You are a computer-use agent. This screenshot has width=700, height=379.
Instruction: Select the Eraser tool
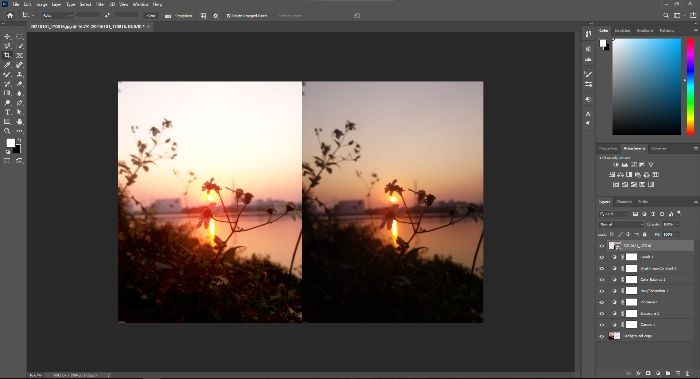click(20, 84)
